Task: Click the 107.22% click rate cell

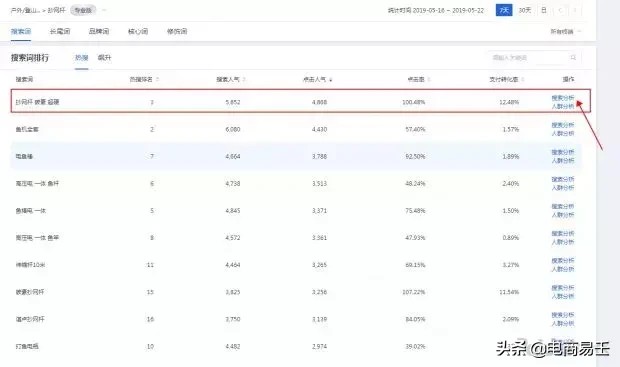Action: pos(414,292)
